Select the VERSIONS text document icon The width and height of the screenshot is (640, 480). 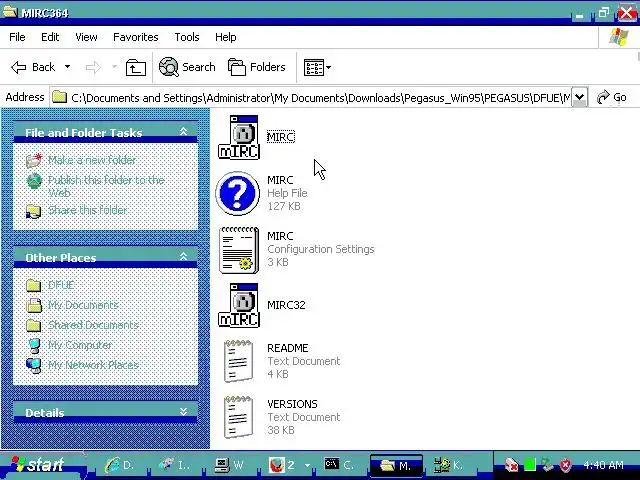point(238,417)
